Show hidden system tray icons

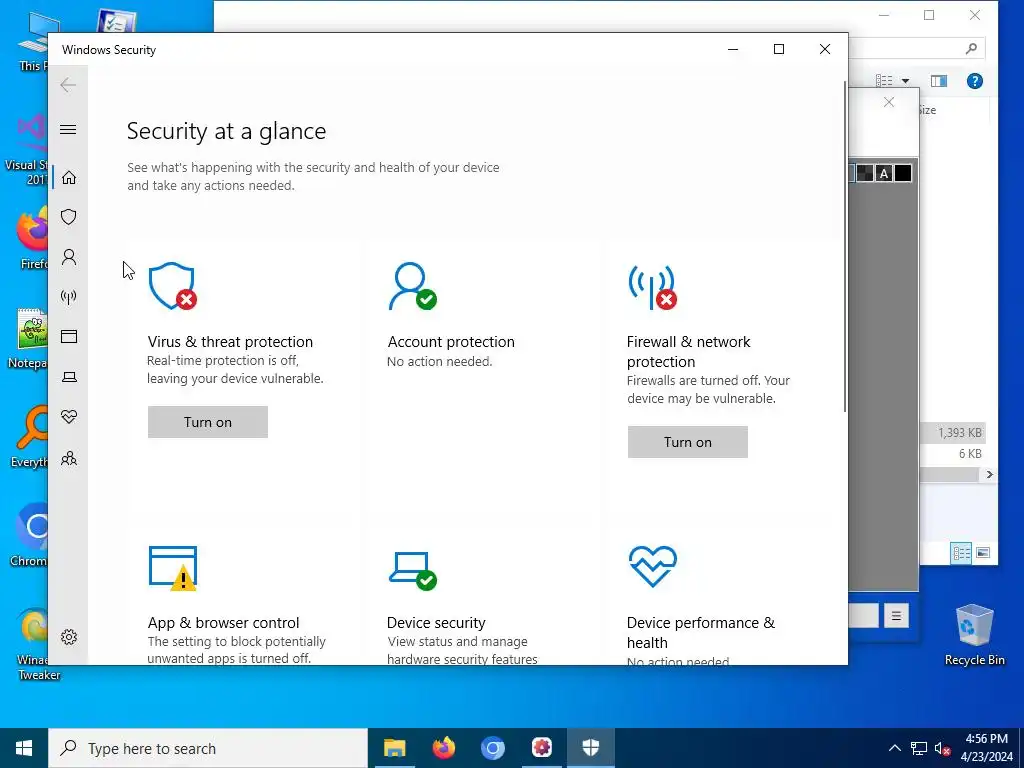click(895, 748)
